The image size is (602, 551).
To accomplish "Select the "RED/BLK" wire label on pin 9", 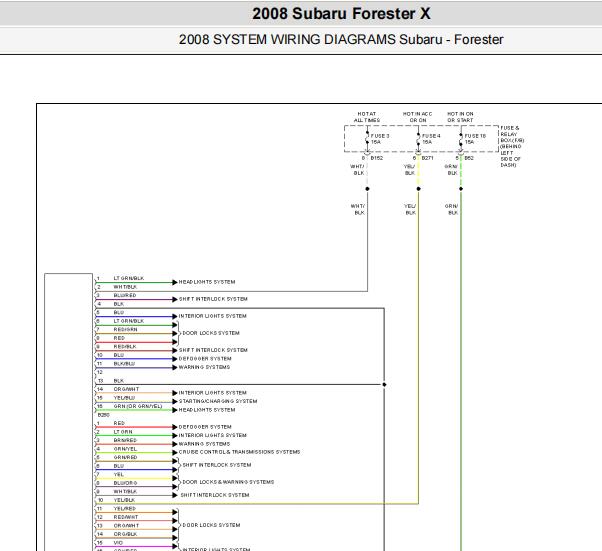I will coord(125,346).
